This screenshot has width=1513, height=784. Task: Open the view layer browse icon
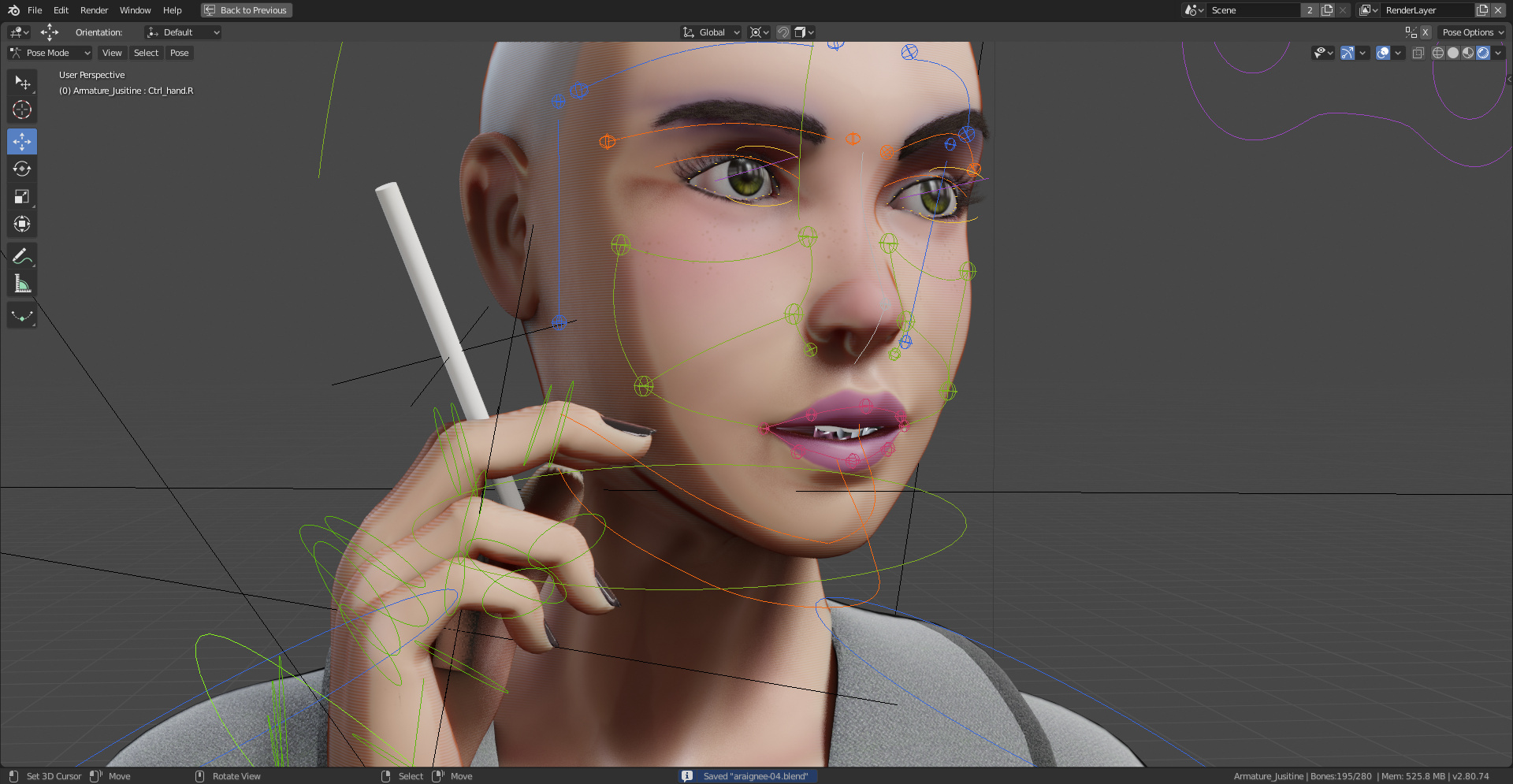tap(1368, 10)
